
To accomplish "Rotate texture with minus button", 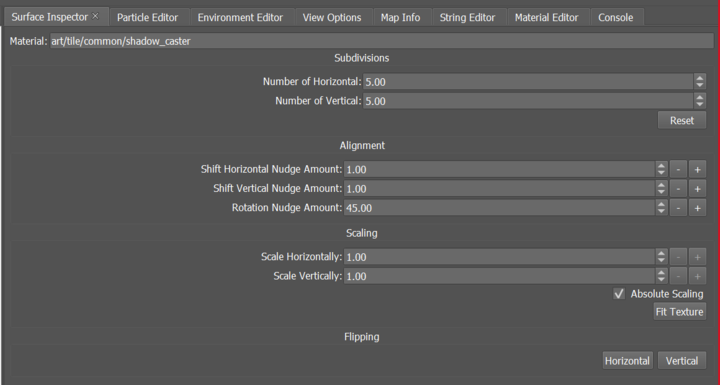I will click(678, 208).
